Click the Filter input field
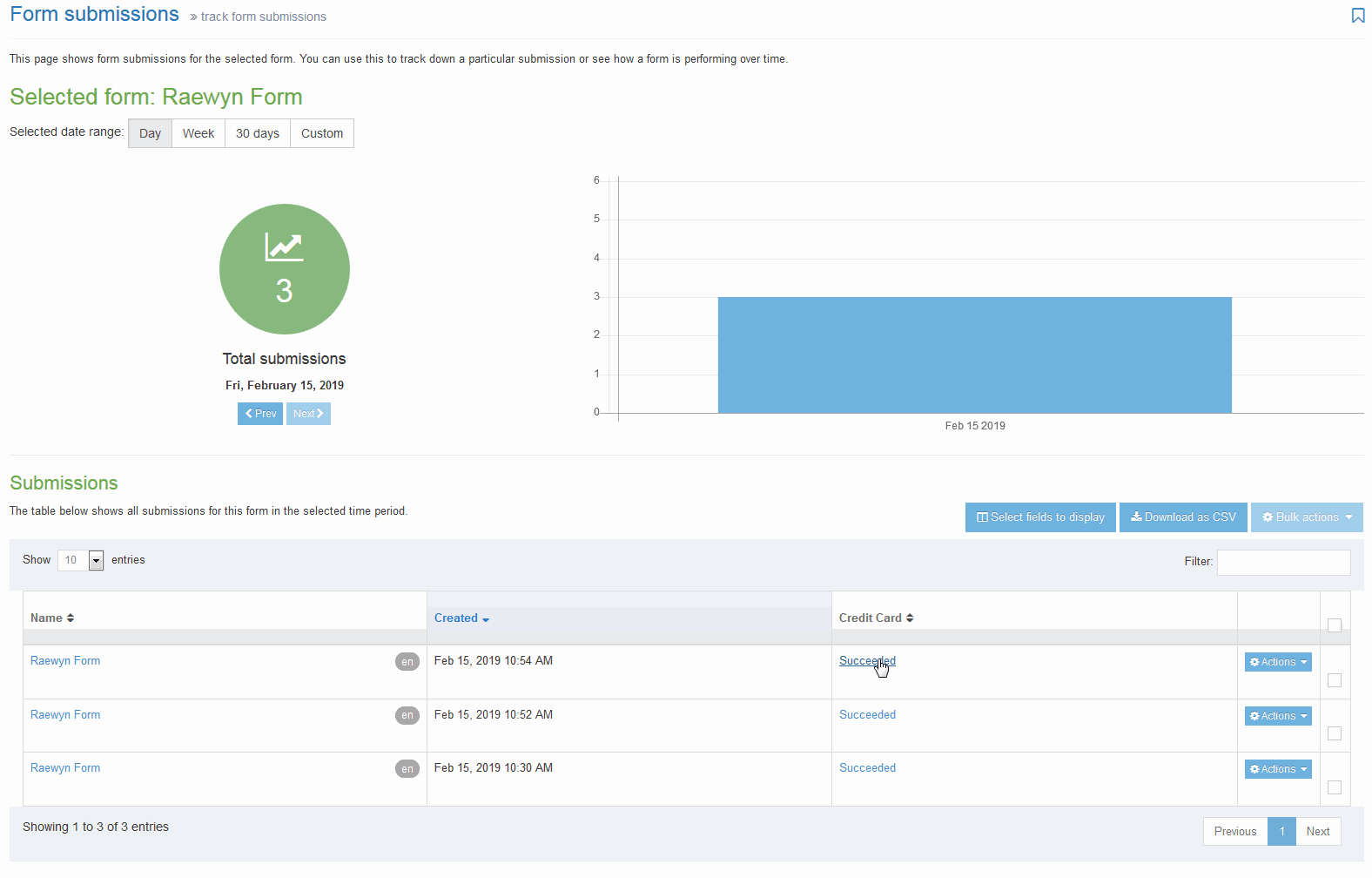Image resolution: width=1372 pixels, height=878 pixels. (x=1283, y=563)
